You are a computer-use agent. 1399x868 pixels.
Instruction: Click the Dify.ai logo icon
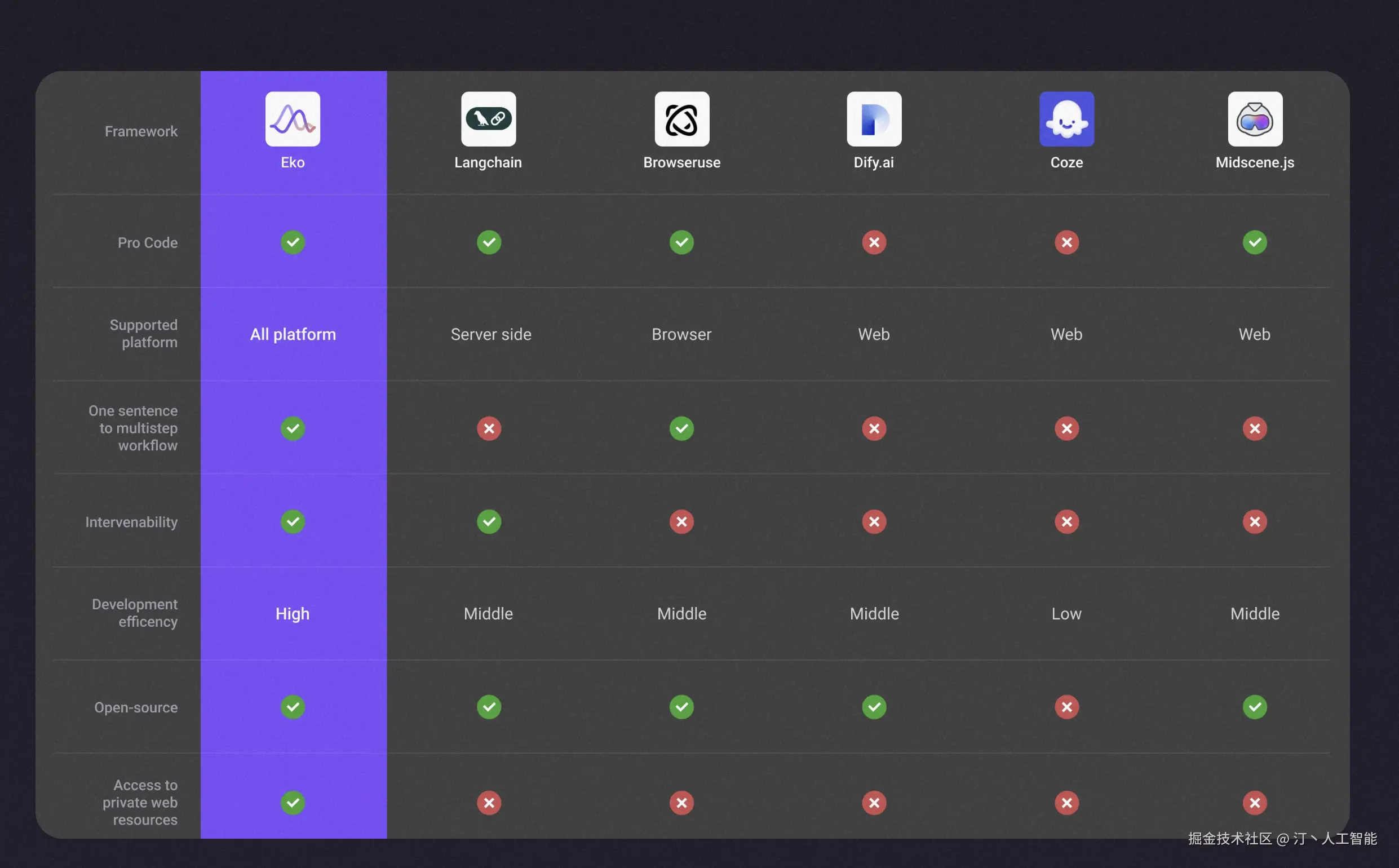click(874, 119)
